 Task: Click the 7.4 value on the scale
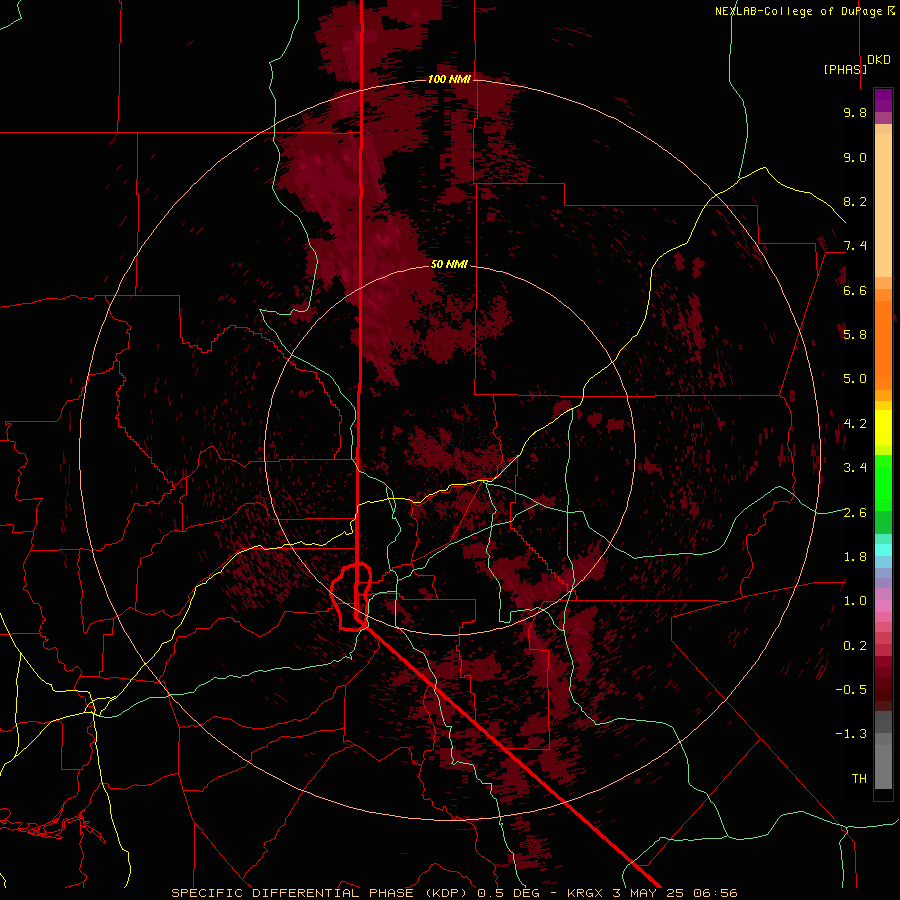[855, 246]
